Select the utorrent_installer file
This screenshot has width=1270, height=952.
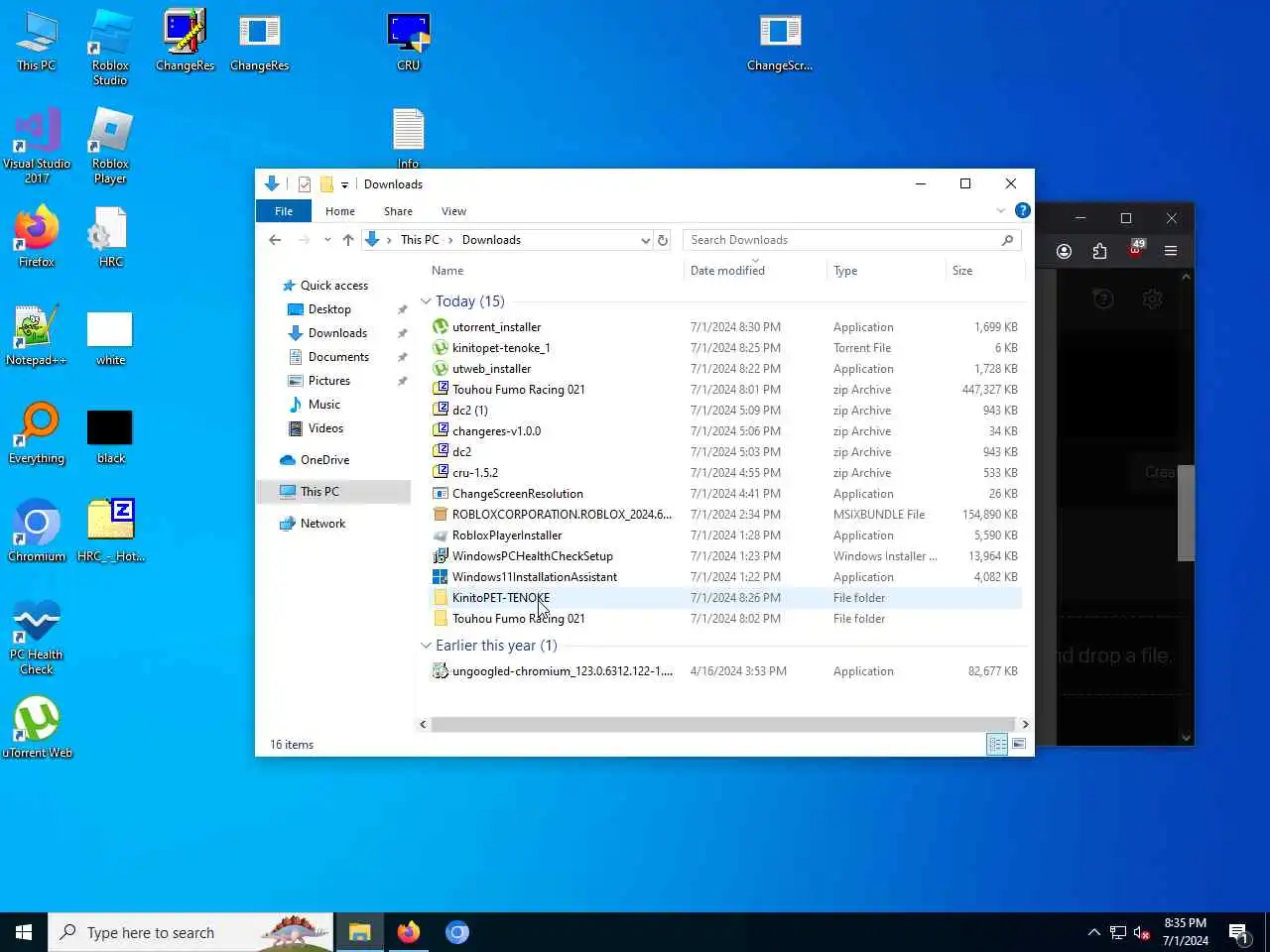coord(496,327)
